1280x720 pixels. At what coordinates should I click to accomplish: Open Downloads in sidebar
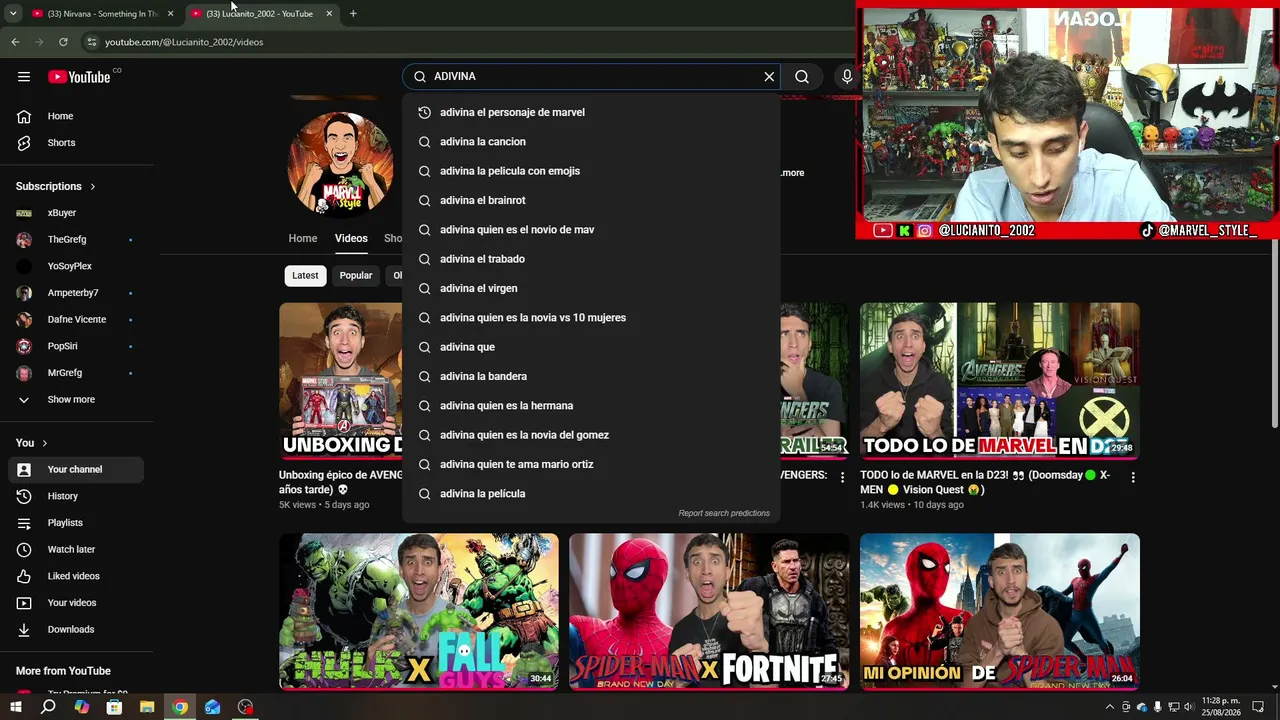point(76,629)
